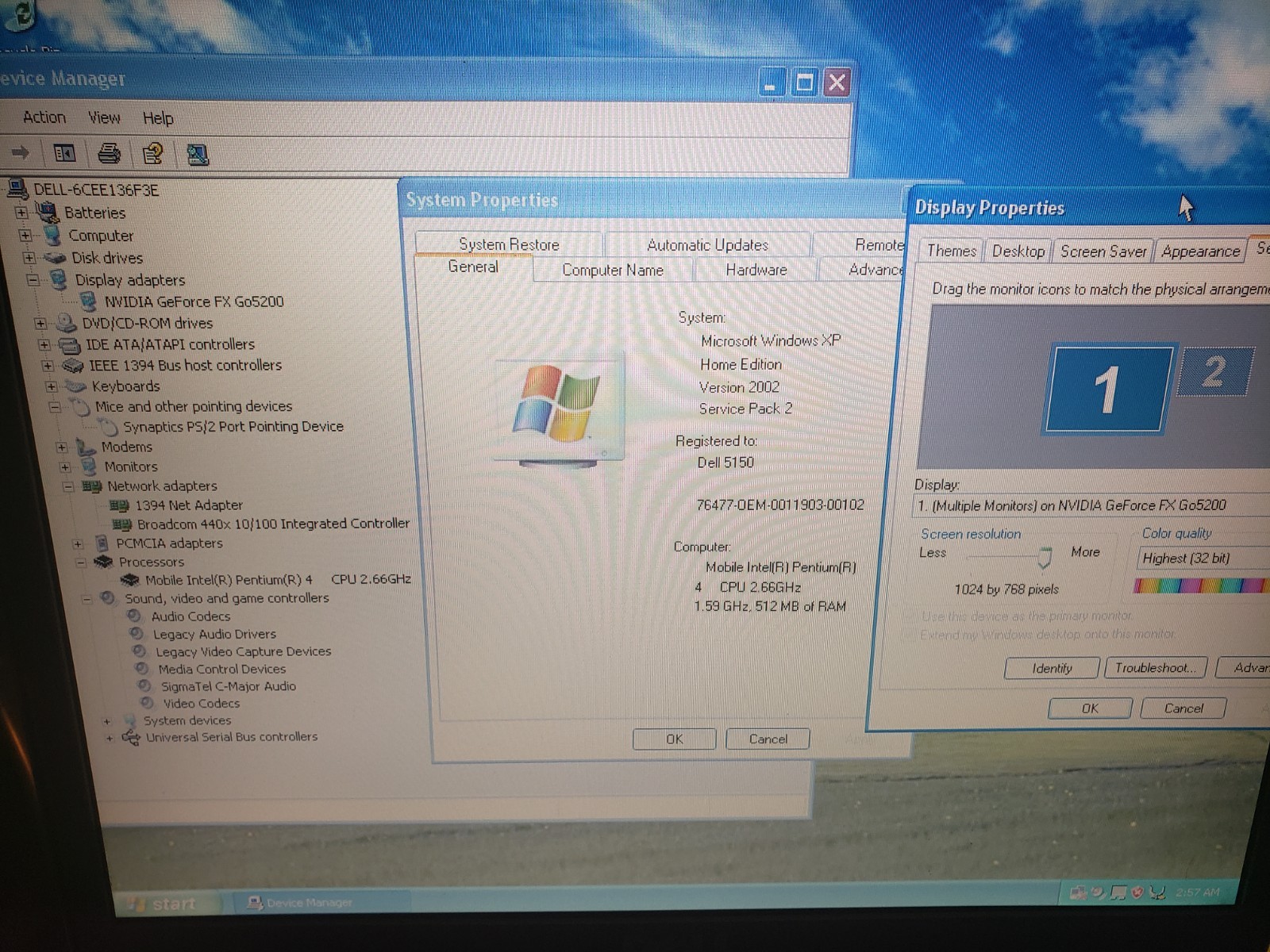
Task: Click the security shield icon in system tray
Action: [1137, 892]
